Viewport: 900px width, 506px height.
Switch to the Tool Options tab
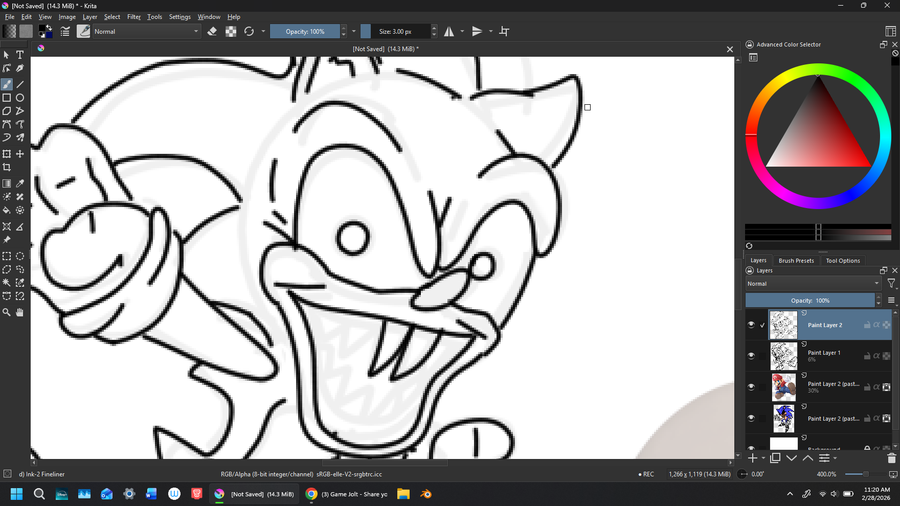(843, 260)
